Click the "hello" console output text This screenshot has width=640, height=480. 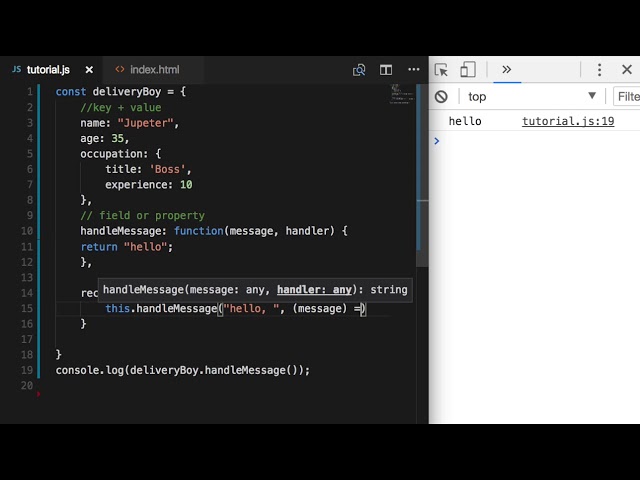[465, 121]
